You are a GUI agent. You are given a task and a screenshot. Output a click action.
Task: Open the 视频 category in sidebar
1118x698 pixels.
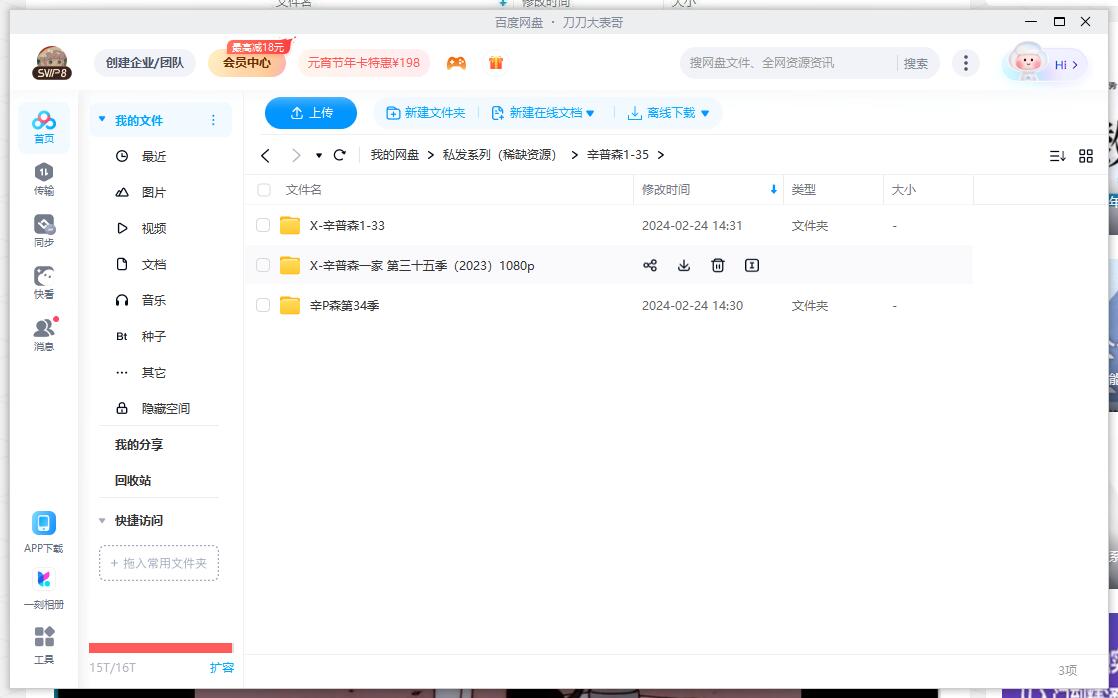click(153, 228)
